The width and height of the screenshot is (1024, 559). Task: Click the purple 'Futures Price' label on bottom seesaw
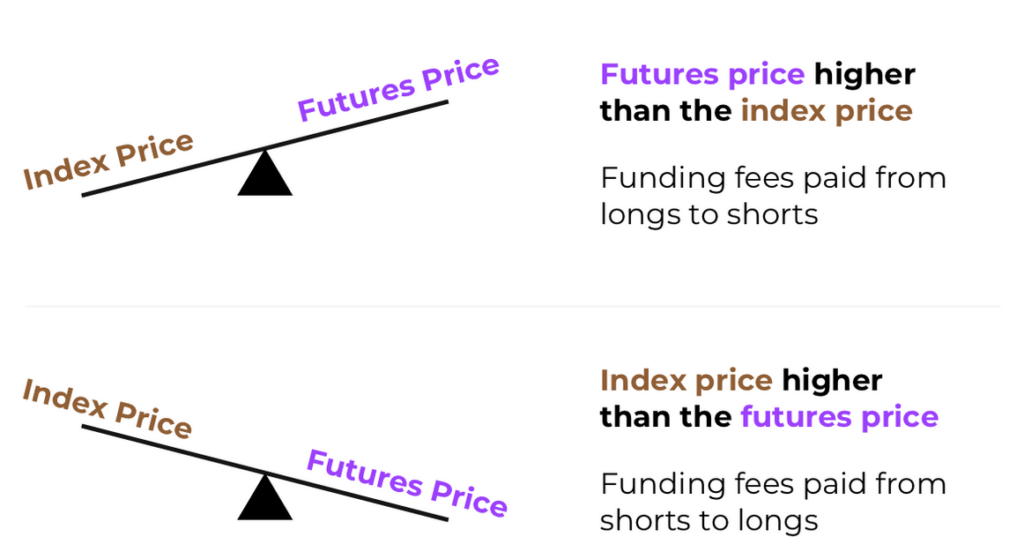(x=407, y=483)
